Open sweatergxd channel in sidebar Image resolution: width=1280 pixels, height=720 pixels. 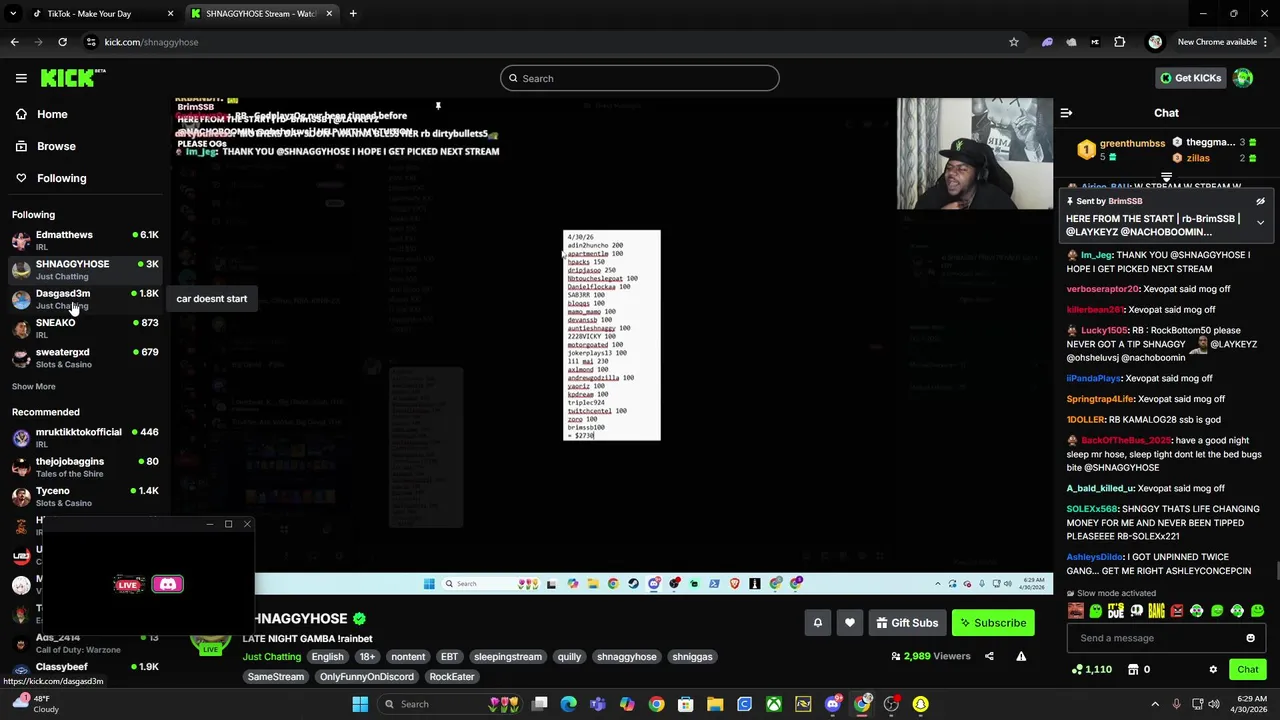tap(85, 357)
